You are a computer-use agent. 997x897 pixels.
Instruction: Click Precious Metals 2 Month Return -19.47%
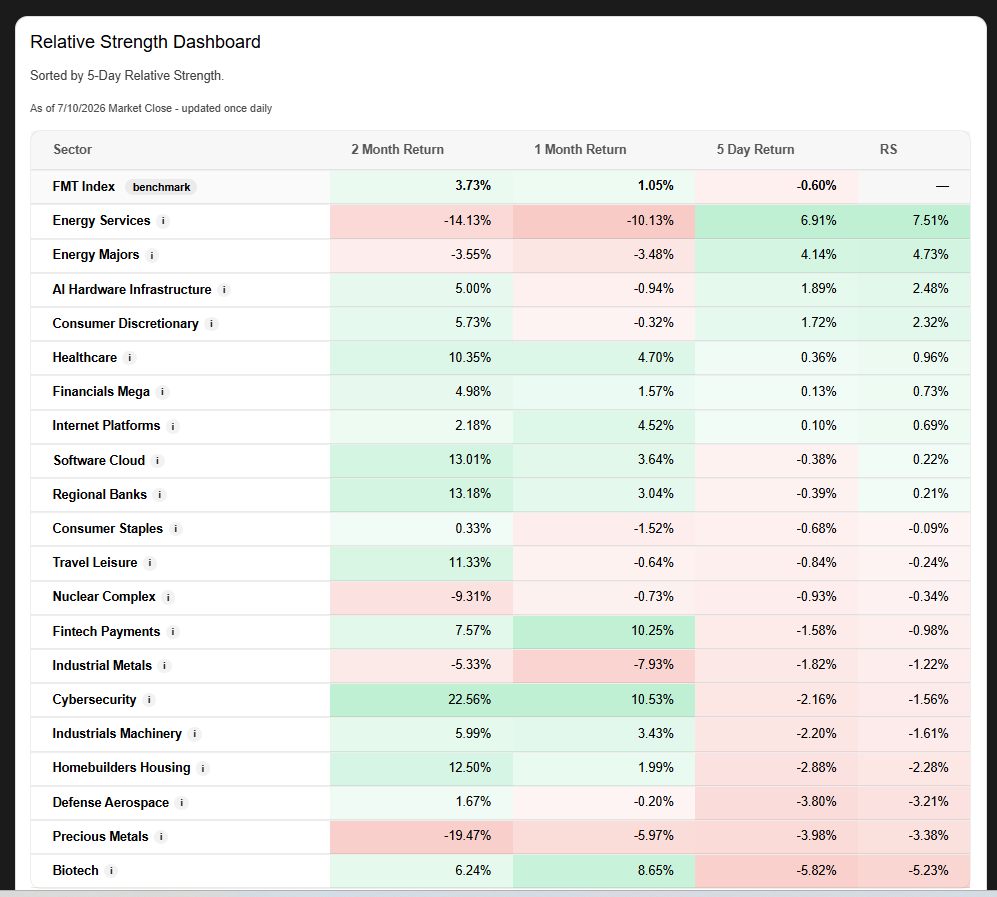pos(467,836)
